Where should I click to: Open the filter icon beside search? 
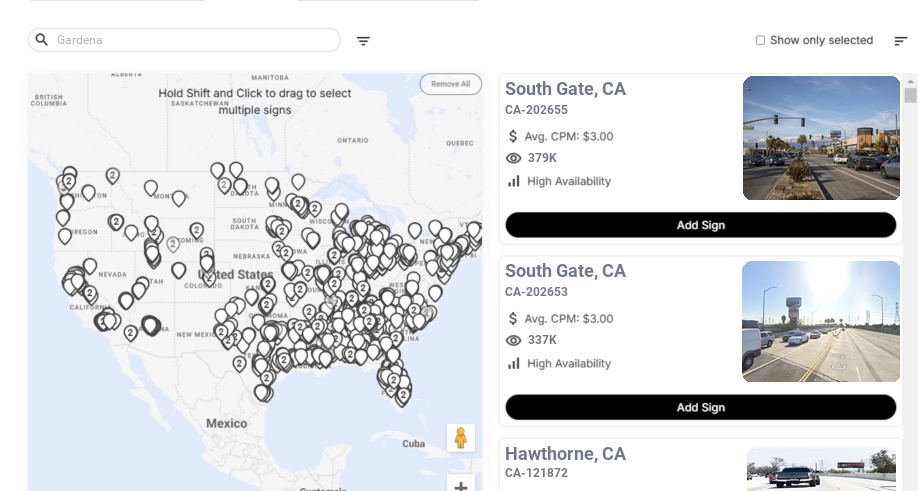point(363,41)
